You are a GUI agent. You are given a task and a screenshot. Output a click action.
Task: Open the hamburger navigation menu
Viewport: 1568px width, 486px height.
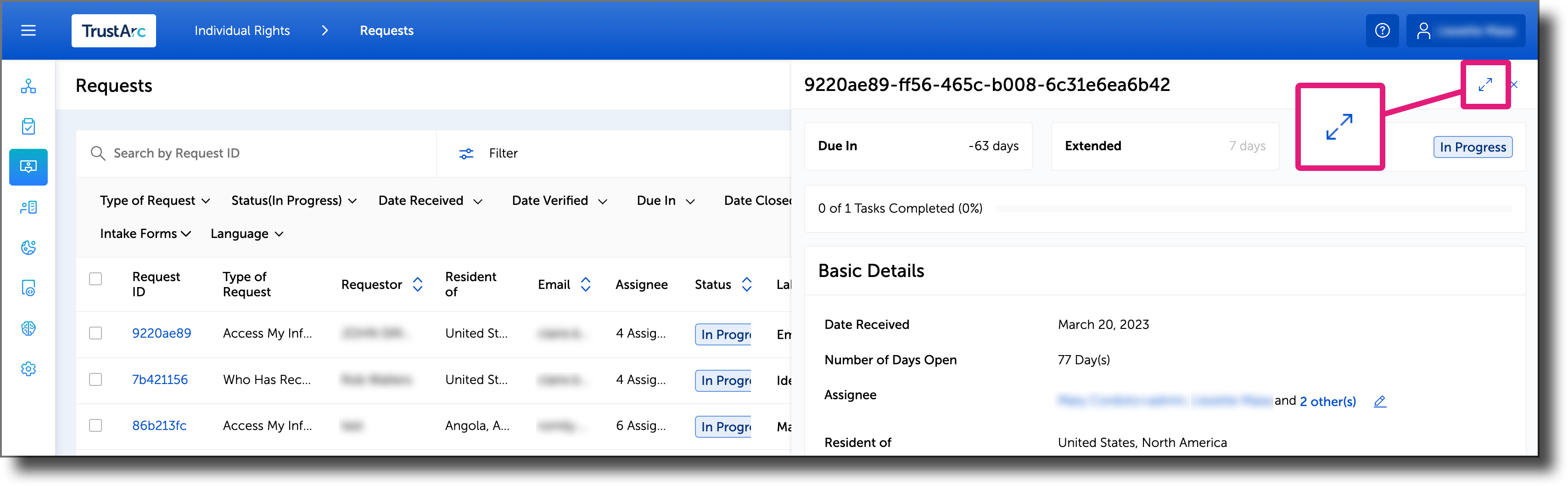coord(28,30)
